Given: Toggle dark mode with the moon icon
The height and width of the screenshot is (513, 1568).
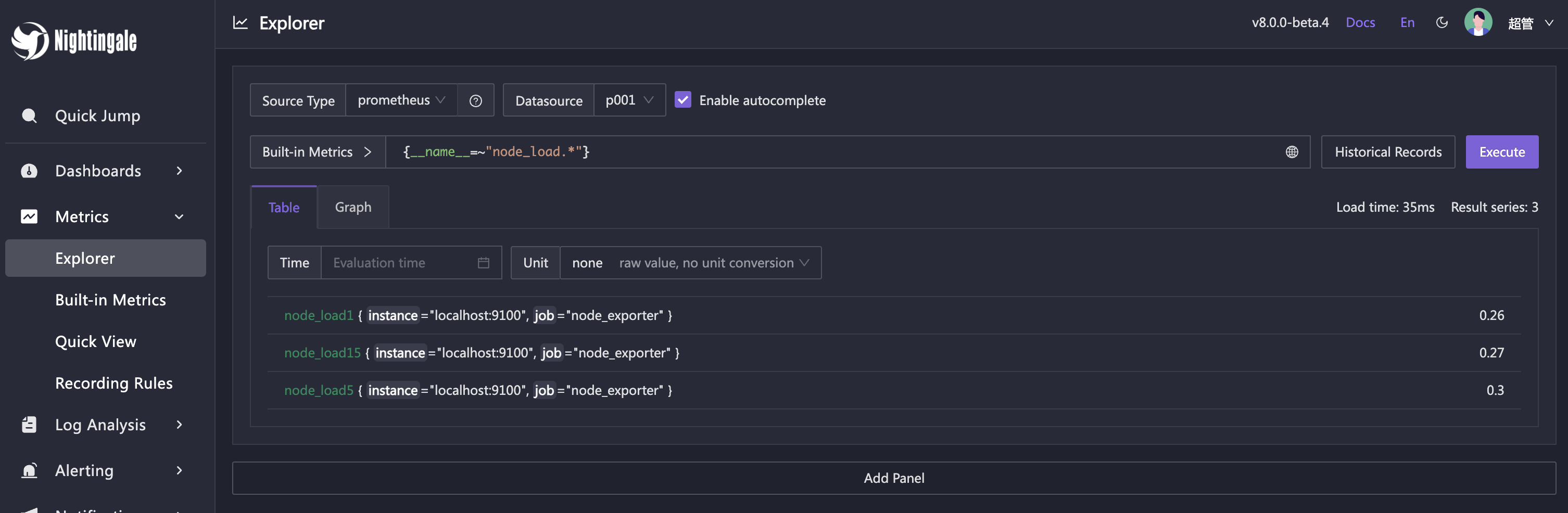Looking at the screenshot, I should tap(1441, 23).
